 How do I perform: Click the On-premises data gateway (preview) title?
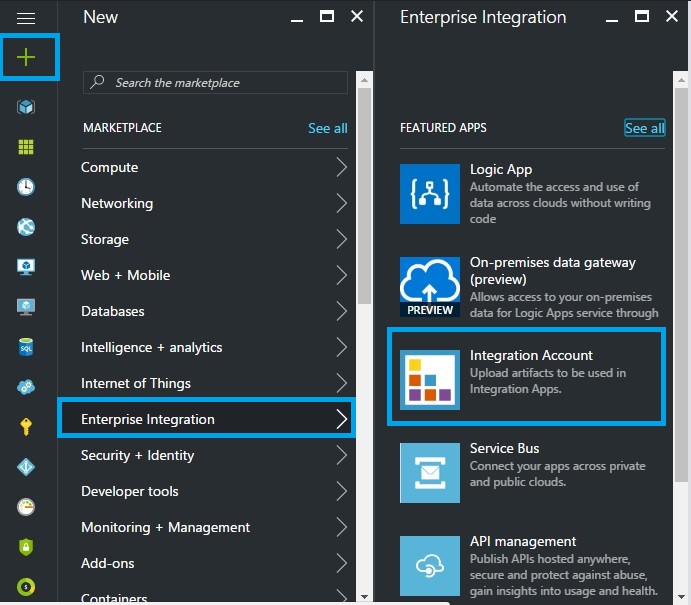pyautogui.click(x=553, y=271)
